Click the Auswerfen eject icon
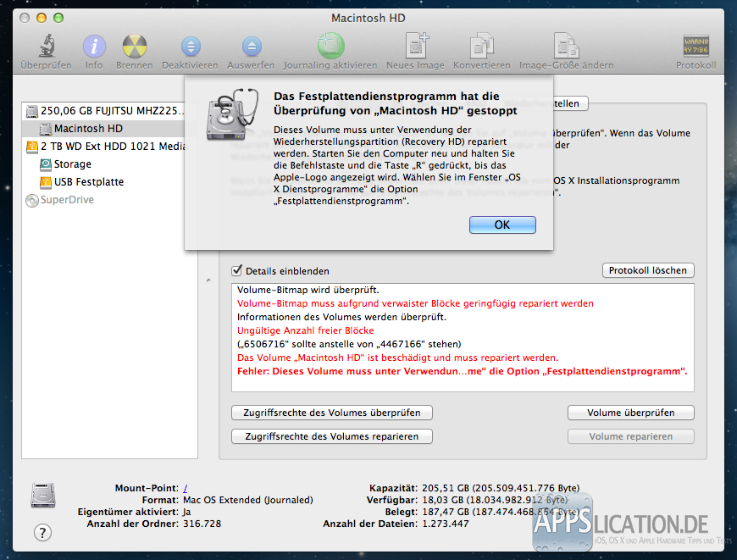Image resolution: width=737 pixels, height=560 pixels. [251, 47]
